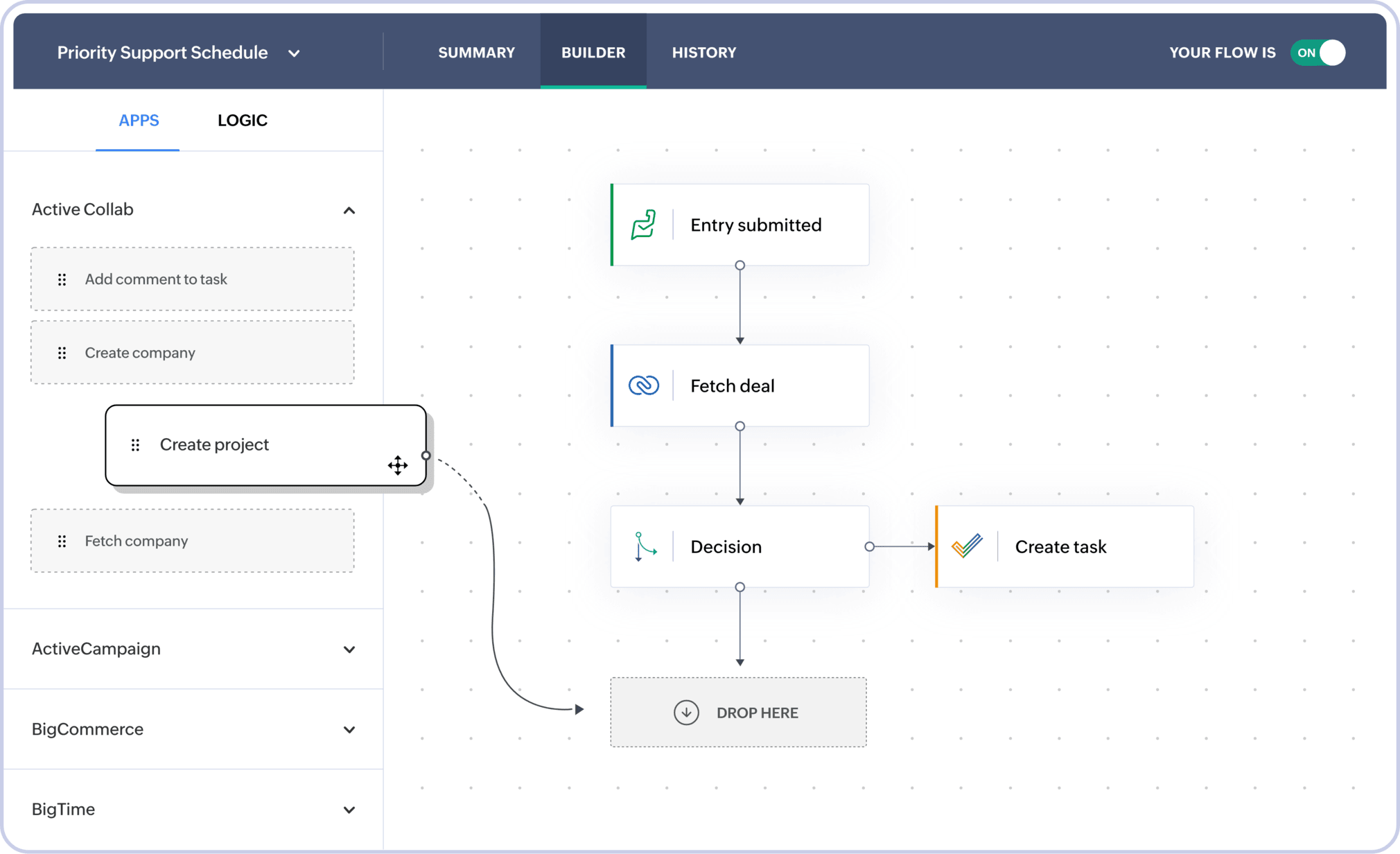Click the Fetch deal CRM icon
Image resolution: width=1400 pixels, height=854 pixels.
(643, 385)
